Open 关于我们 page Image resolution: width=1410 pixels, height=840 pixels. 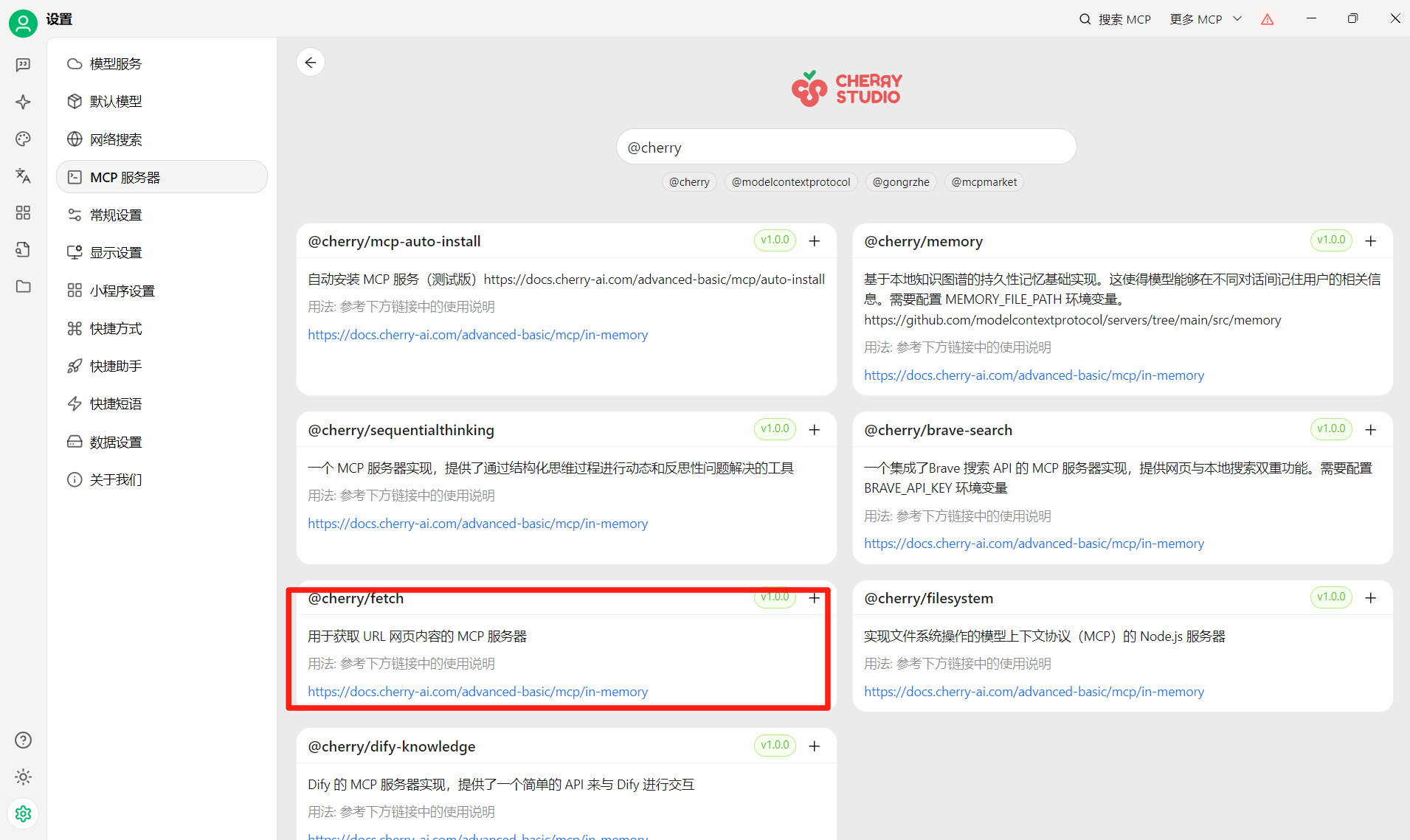162,479
